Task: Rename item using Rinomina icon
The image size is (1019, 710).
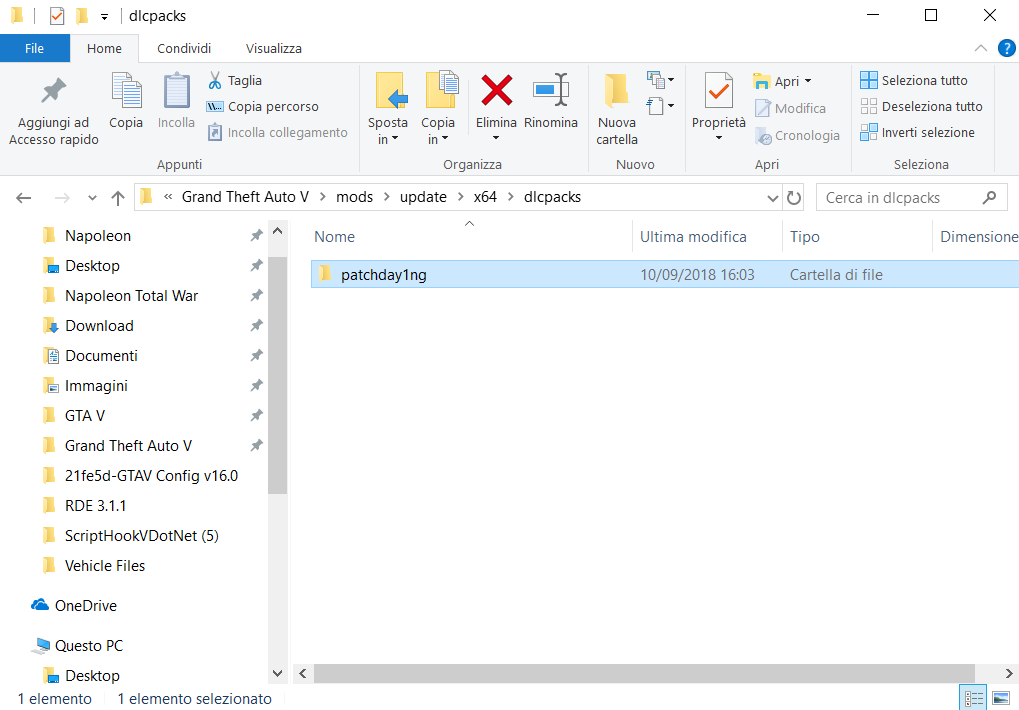Action: point(551,101)
